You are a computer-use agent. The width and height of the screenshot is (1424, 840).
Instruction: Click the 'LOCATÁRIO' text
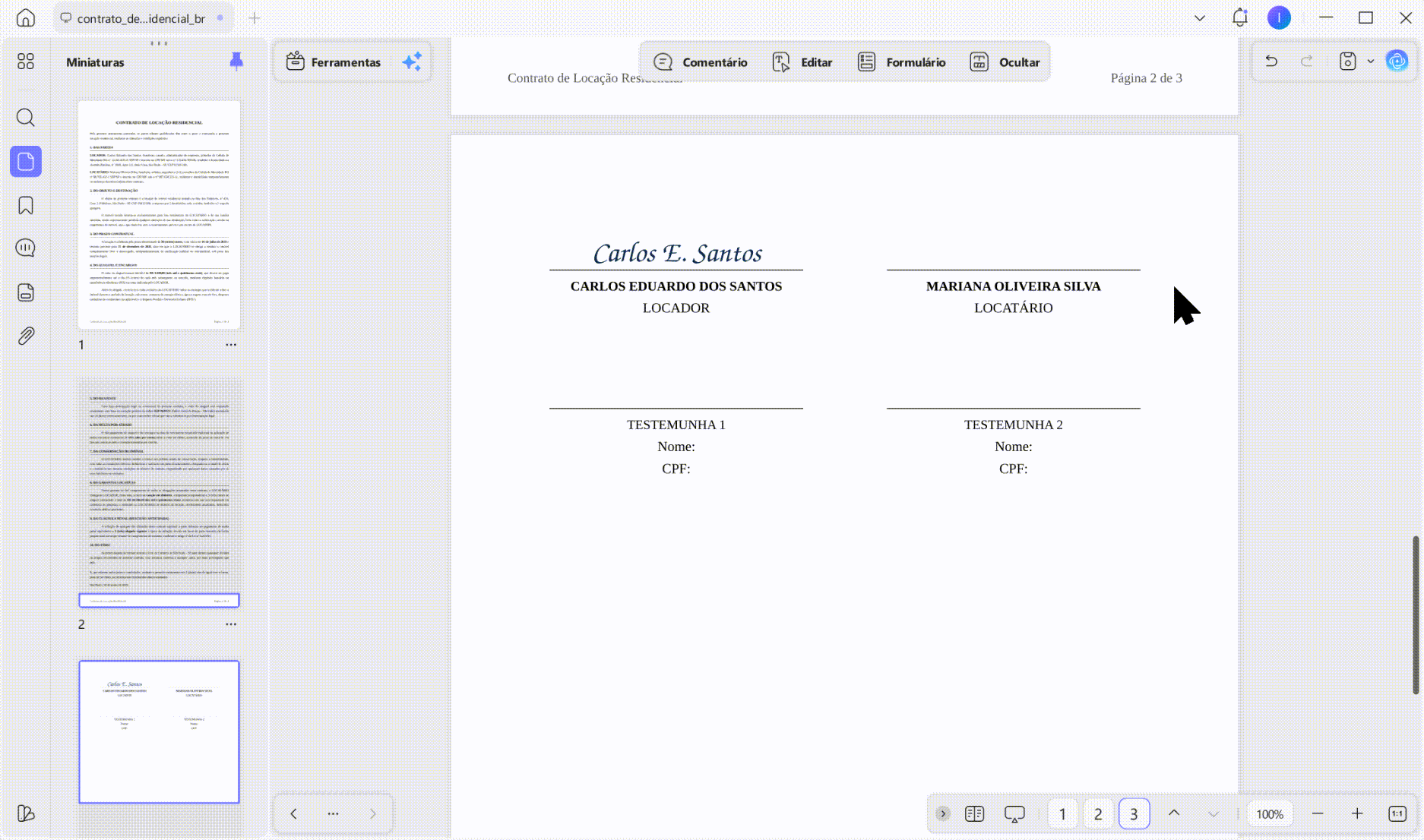1013,308
